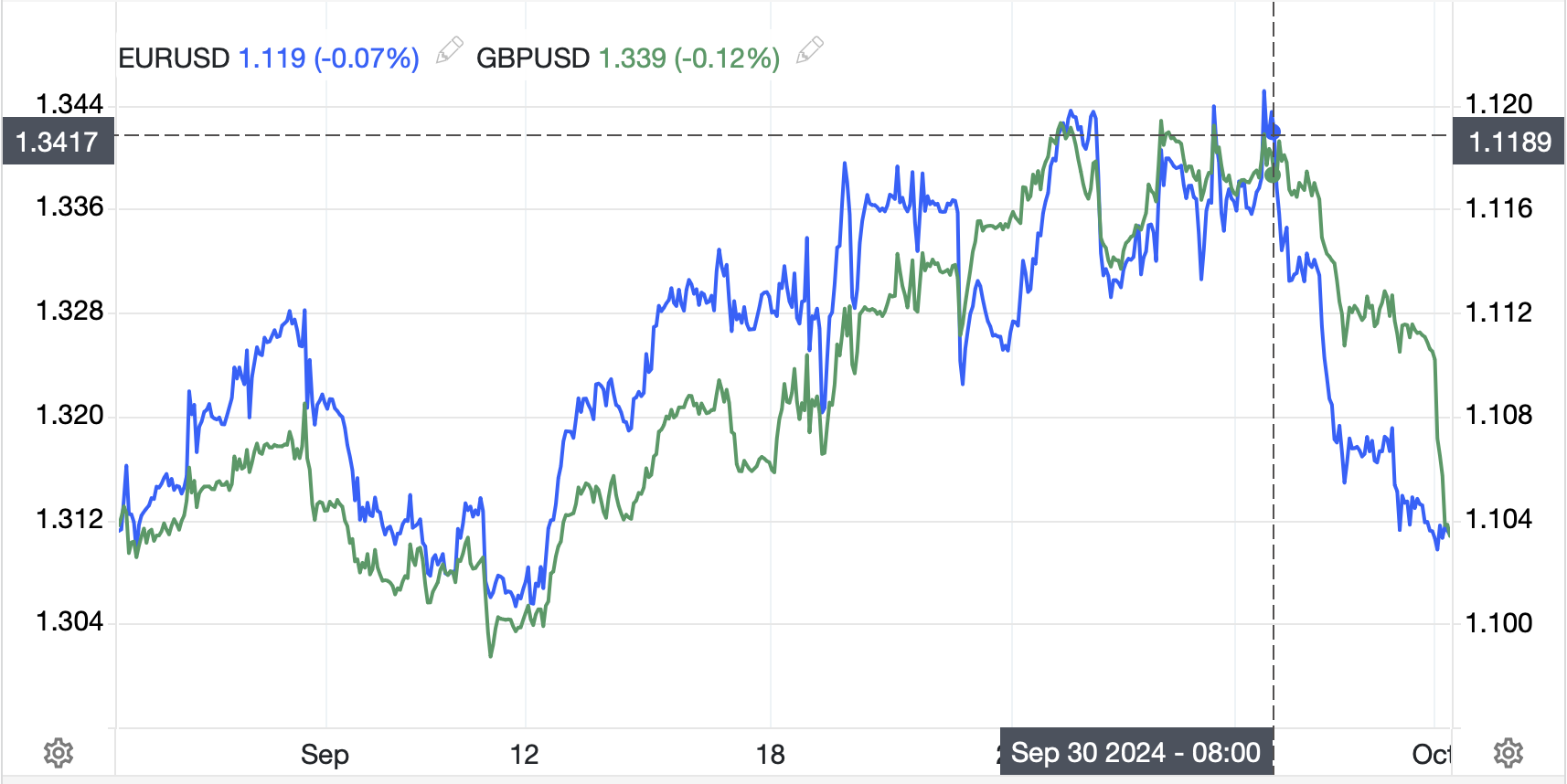Click the edit pencil next to GBPUSD
The width and height of the screenshot is (1567, 784).
point(809,51)
